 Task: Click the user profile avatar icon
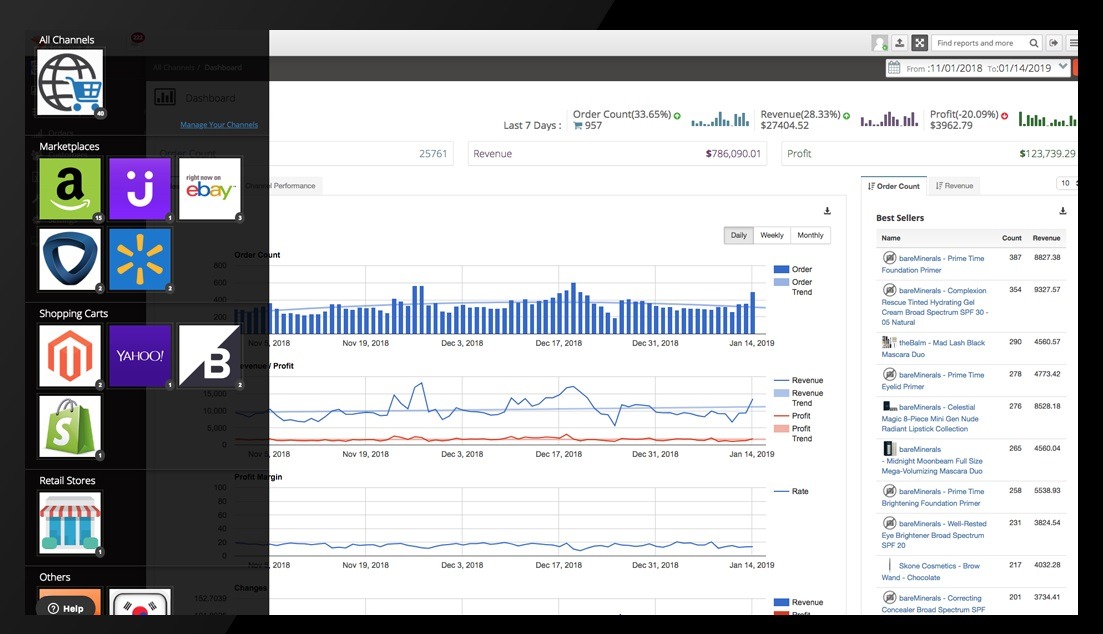coord(879,43)
